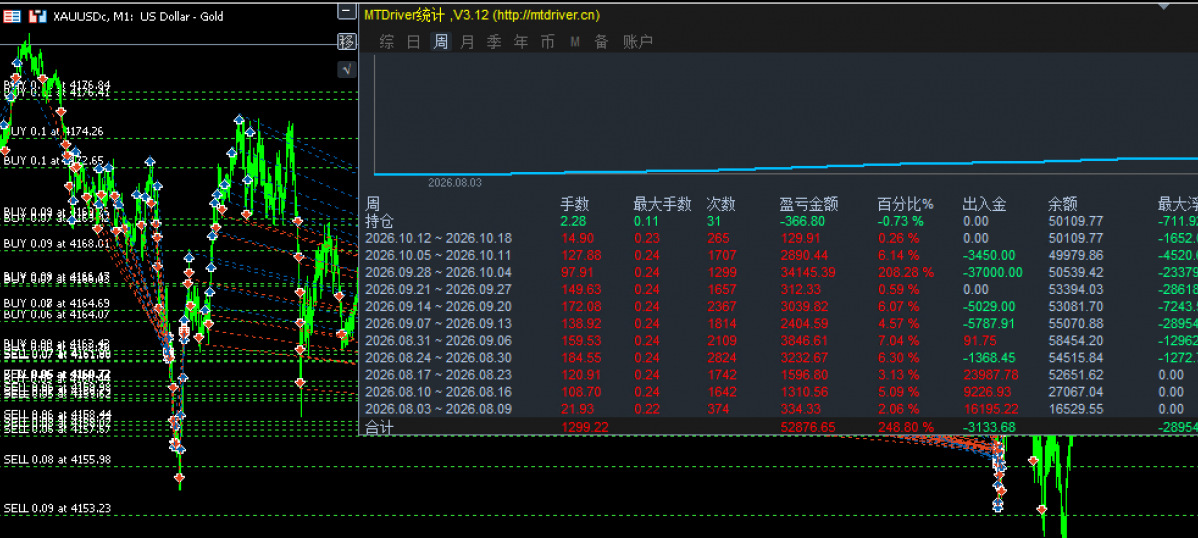Click the 16529.55 balance cell
The width and height of the screenshot is (1198, 538).
pyautogui.click(x=1076, y=409)
